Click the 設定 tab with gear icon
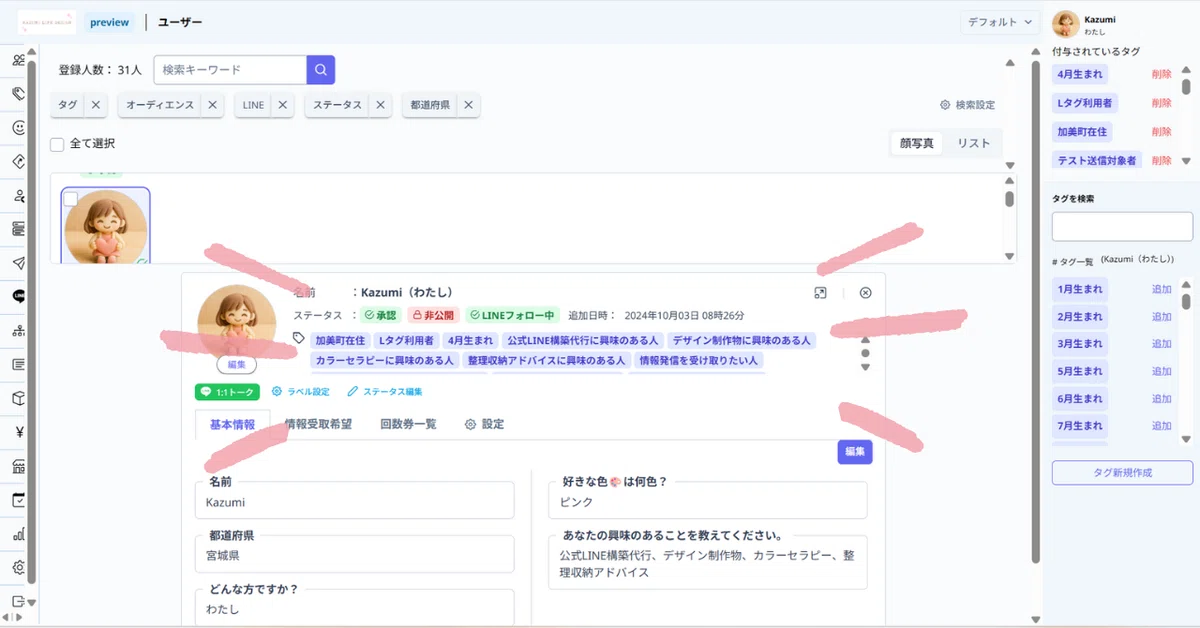The image size is (1200, 628). pyautogui.click(x=484, y=424)
